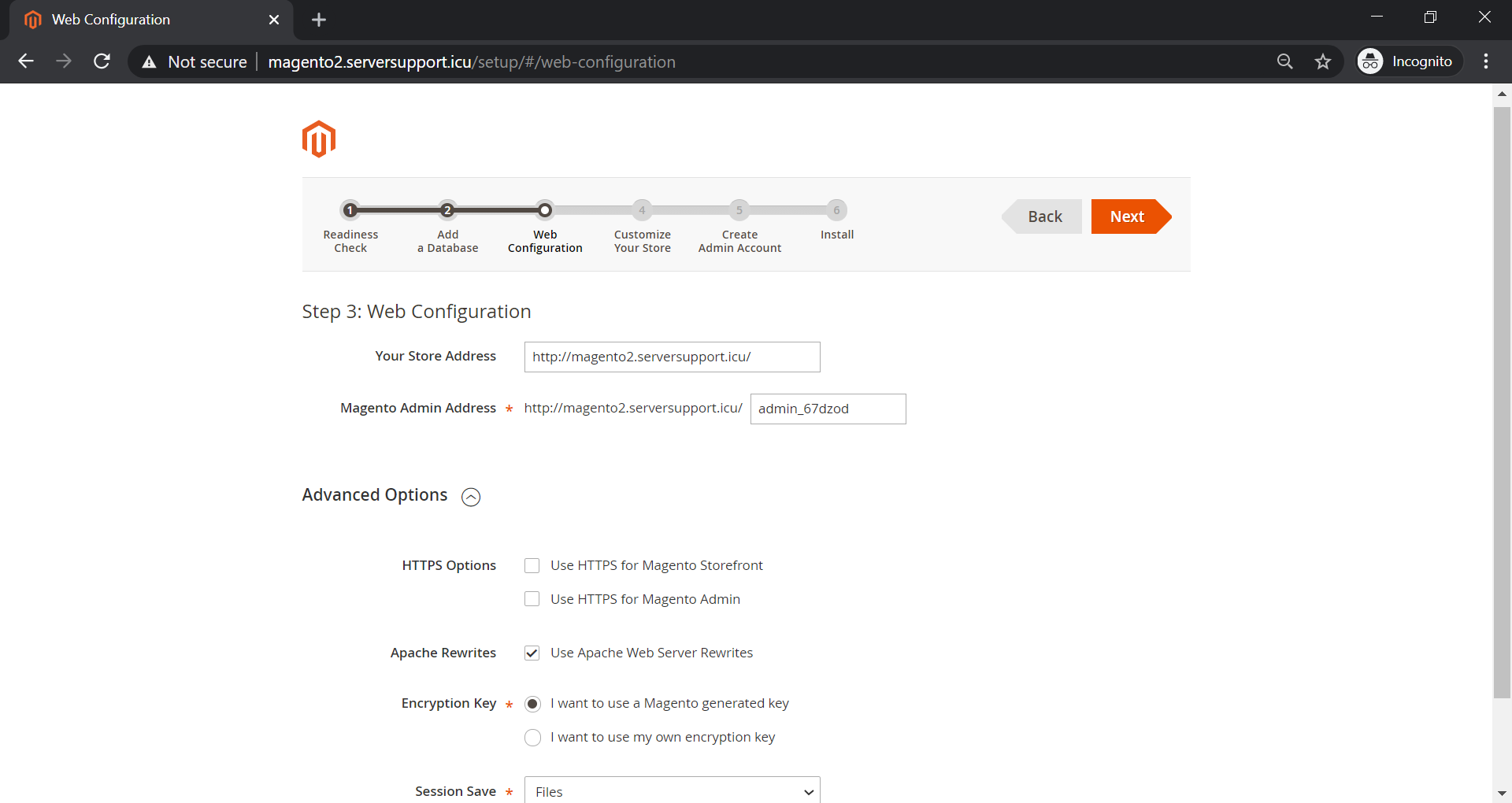Image resolution: width=1512 pixels, height=803 pixels.
Task: Click the Not secure warning icon
Action: [149, 62]
